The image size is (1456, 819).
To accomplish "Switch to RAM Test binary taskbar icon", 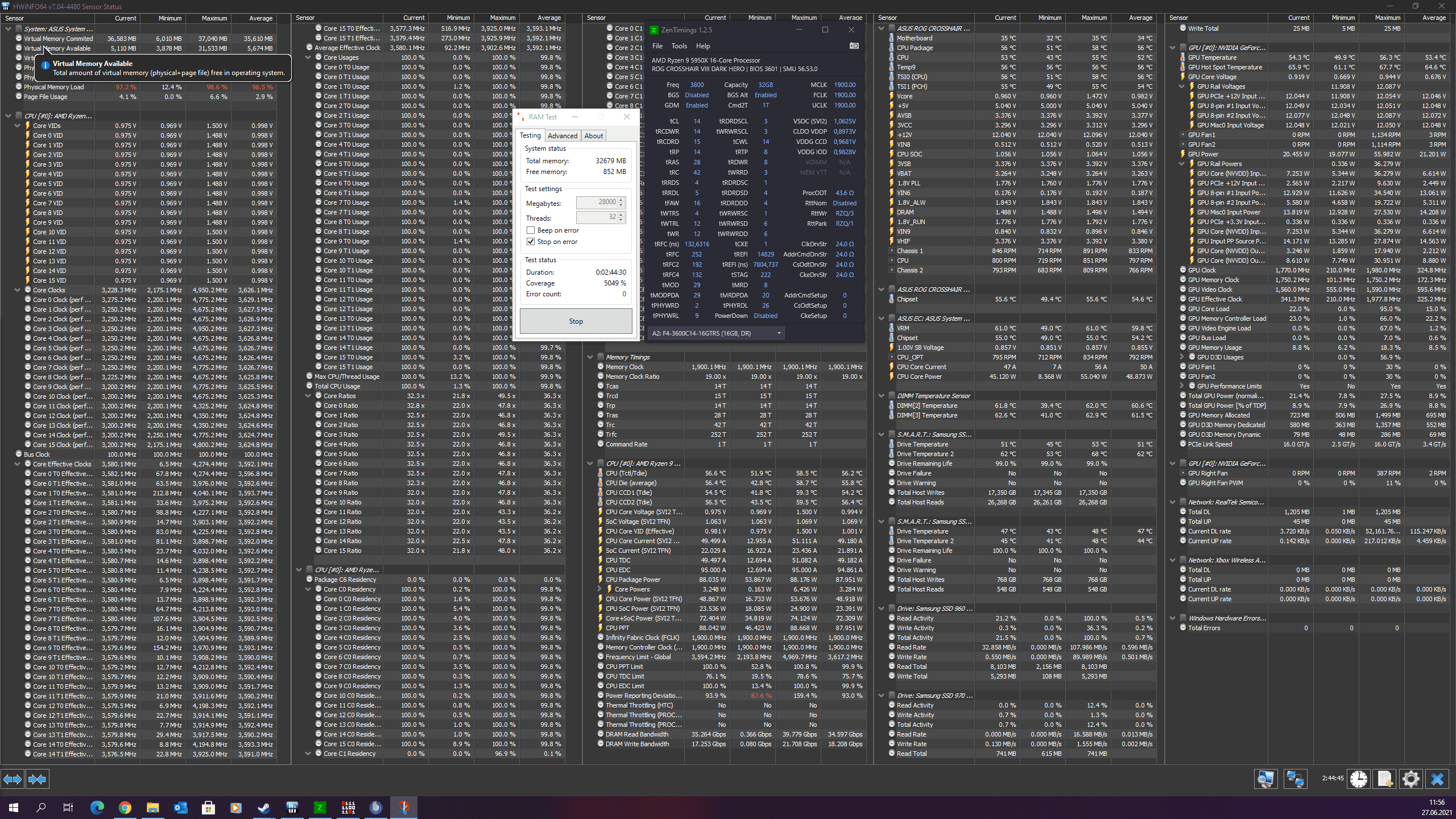I will (348, 807).
